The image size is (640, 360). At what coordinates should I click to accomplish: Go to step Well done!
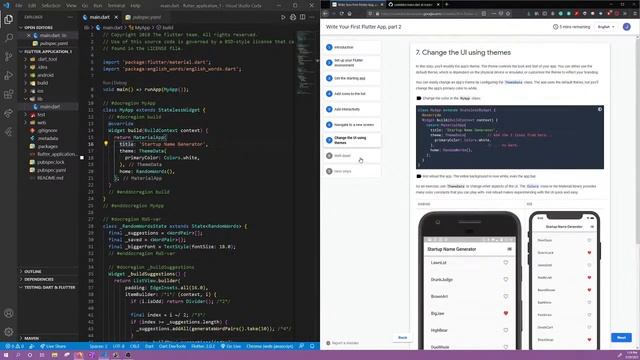[353, 156]
